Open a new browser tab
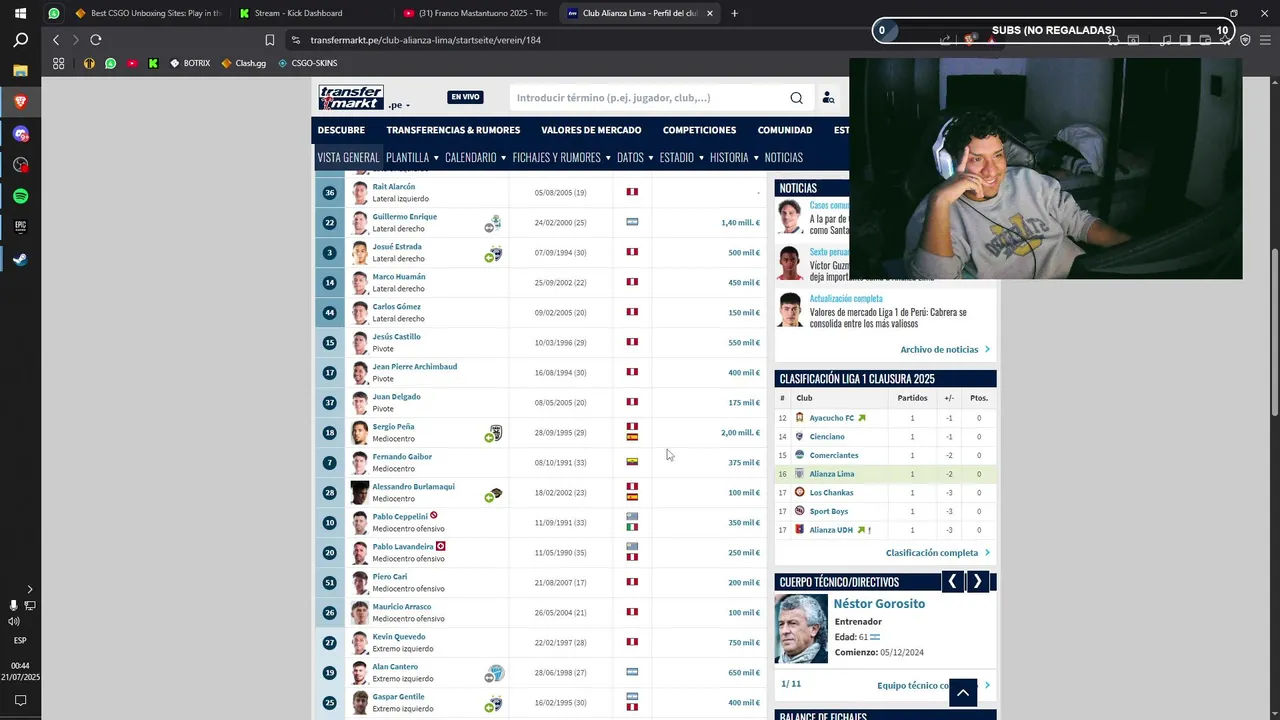 734,13
